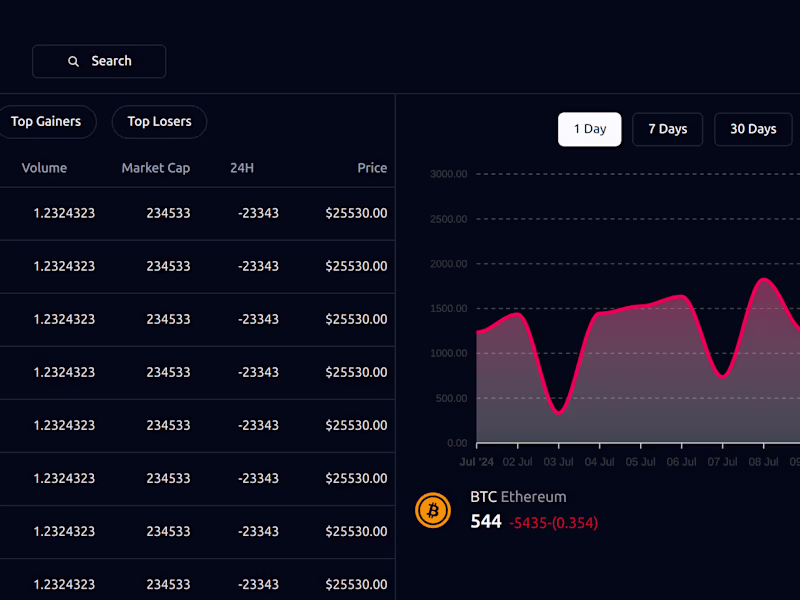
Task: Select the first $25530.00 price cell
Action: tap(356, 213)
